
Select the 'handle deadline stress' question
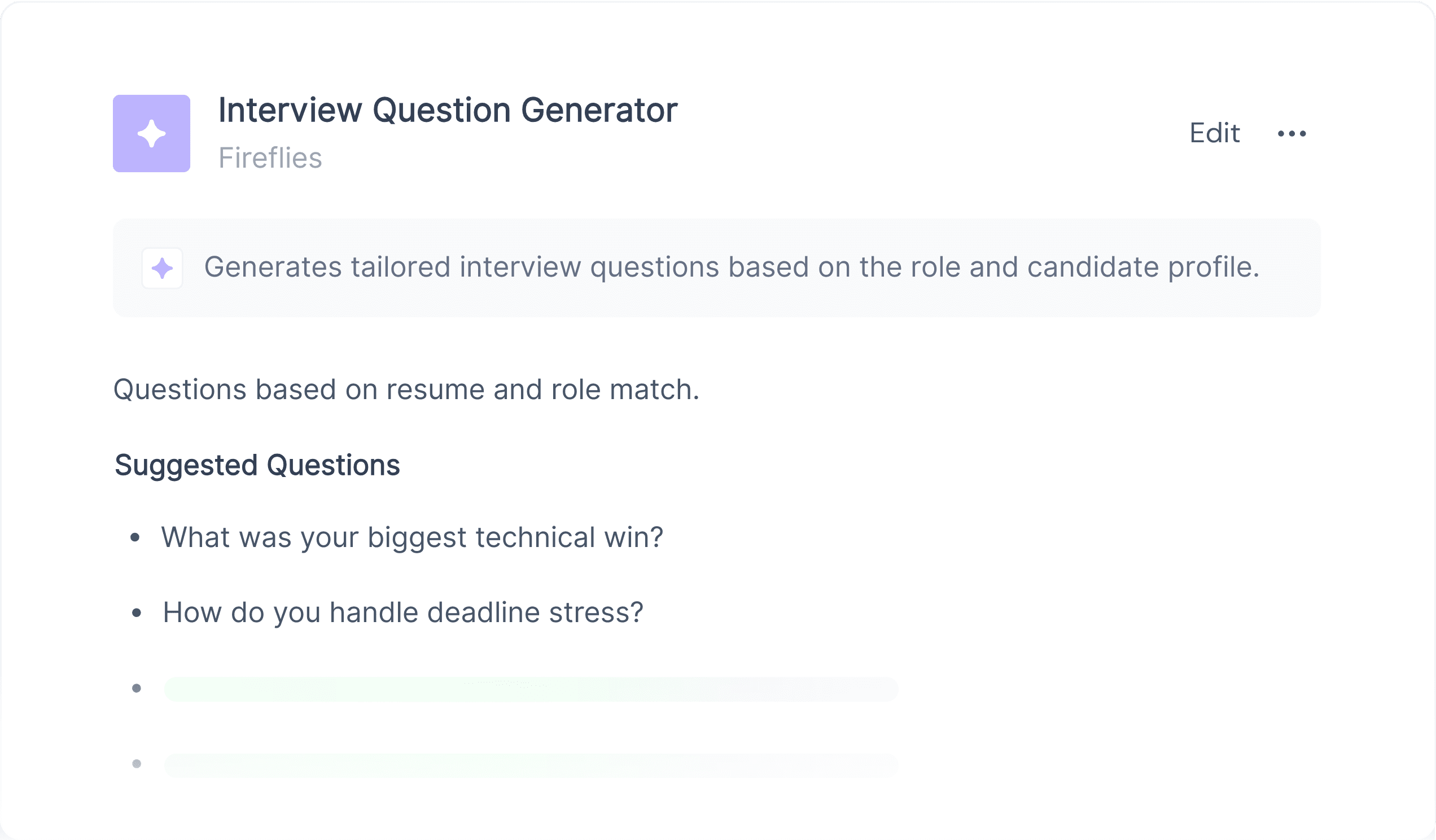pyautogui.click(x=403, y=613)
